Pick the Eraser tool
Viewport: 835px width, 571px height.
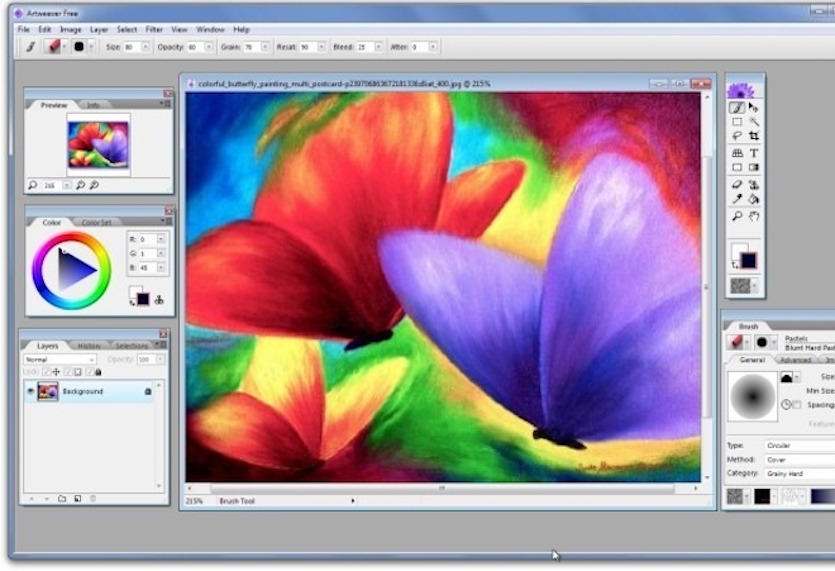click(737, 184)
